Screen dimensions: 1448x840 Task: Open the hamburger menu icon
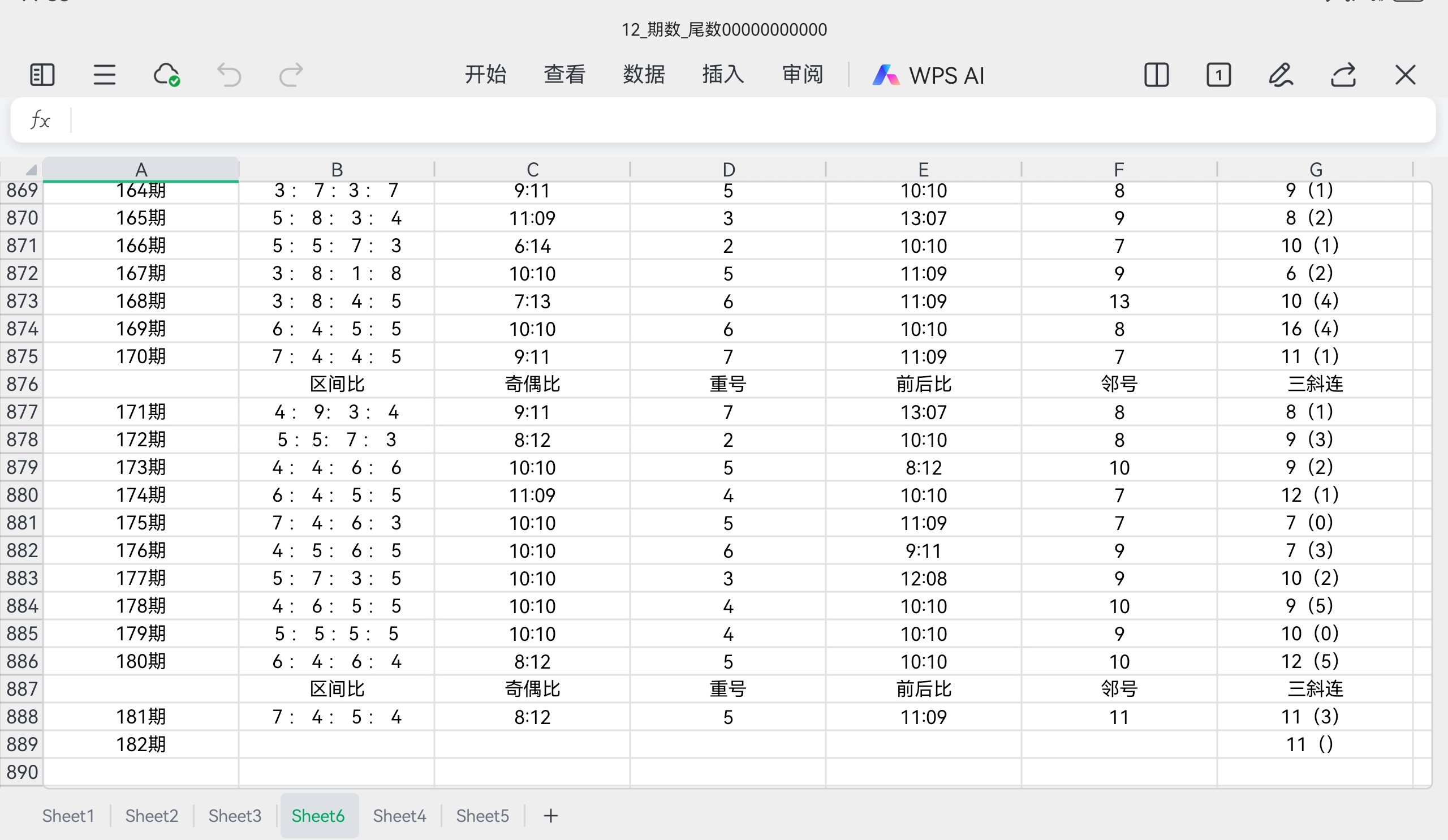click(x=104, y=75)
